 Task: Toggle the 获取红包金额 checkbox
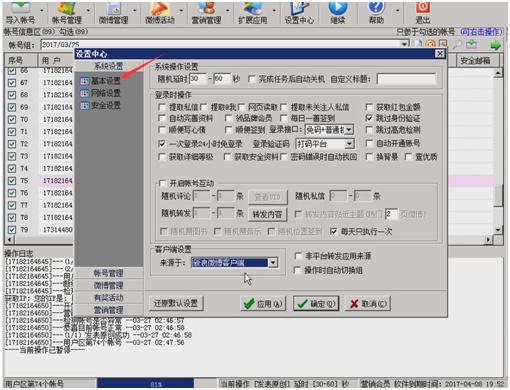(369, 107)
